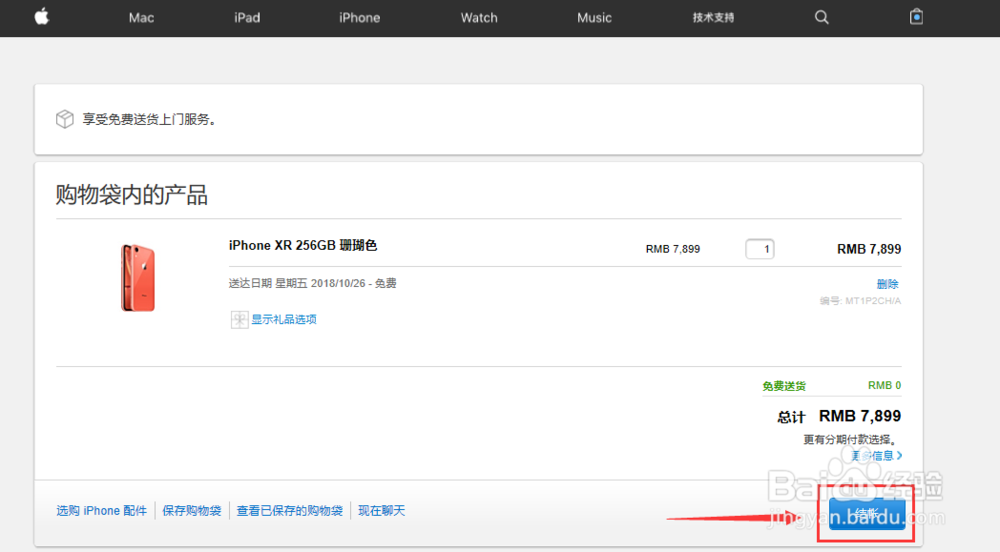The width and height of the screenshot is (1000, 552).
Task: Open 更多信息 installment details
Action: click(x=877, y=455)
